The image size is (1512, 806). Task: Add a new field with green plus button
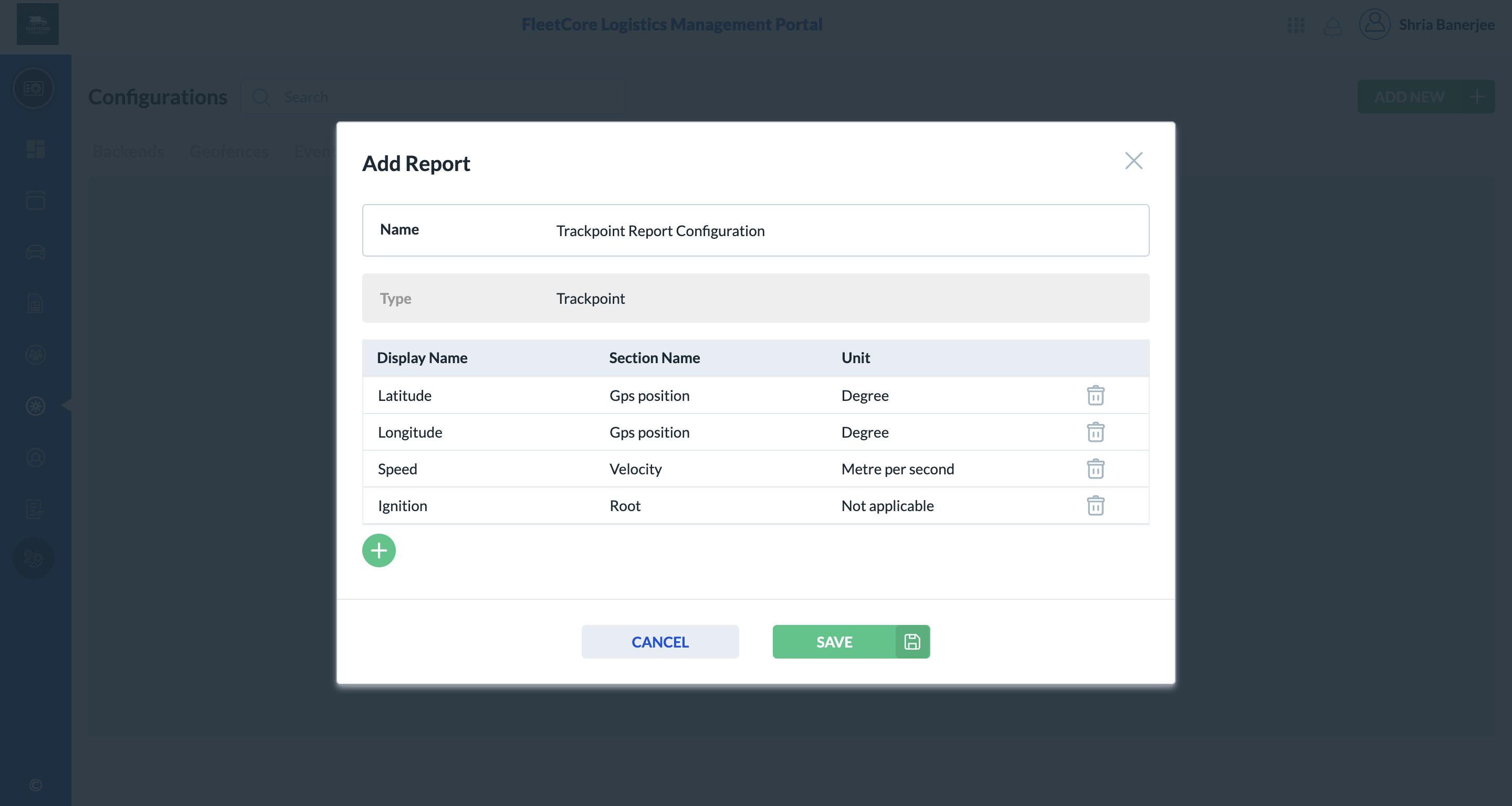(x=379, y=550)
